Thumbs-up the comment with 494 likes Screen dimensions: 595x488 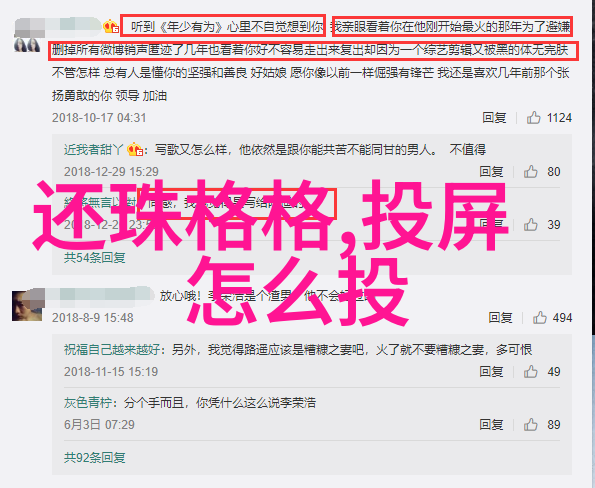click(x=539, y=317)
